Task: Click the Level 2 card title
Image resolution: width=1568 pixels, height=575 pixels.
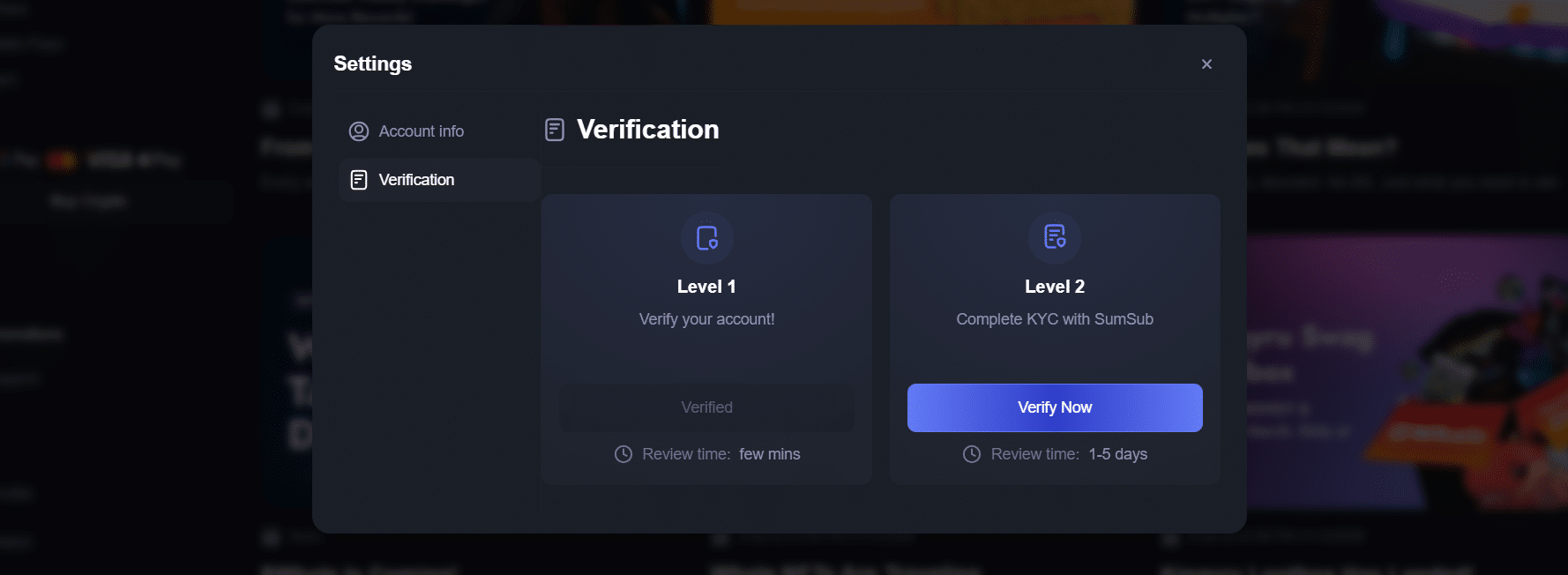Action: (1055, 287)
